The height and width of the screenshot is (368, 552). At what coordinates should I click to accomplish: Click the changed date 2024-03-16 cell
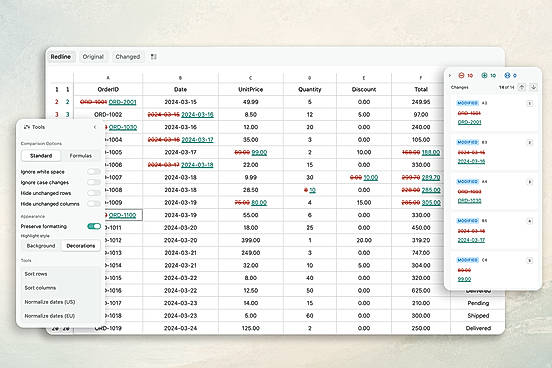[180, 114]
